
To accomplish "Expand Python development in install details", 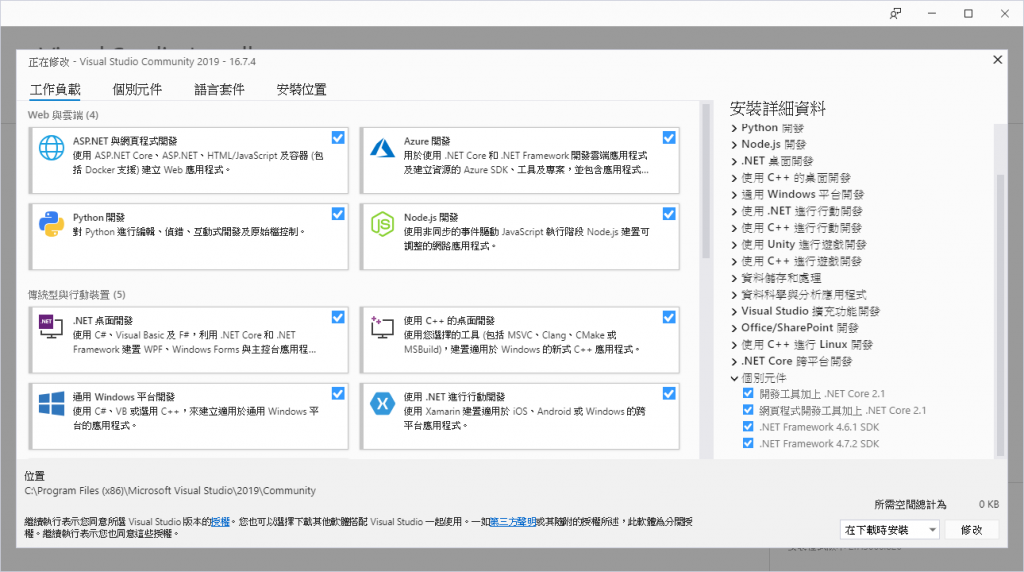I will [734, 128].
